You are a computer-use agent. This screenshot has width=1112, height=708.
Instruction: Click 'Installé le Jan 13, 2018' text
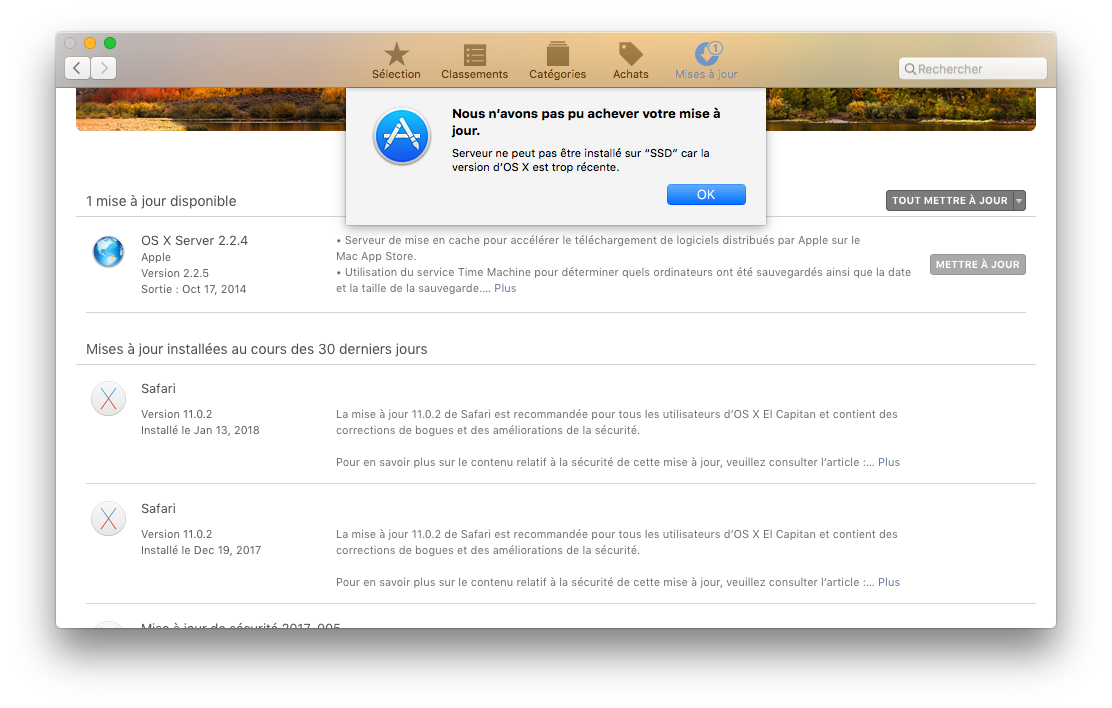(200, 430)
